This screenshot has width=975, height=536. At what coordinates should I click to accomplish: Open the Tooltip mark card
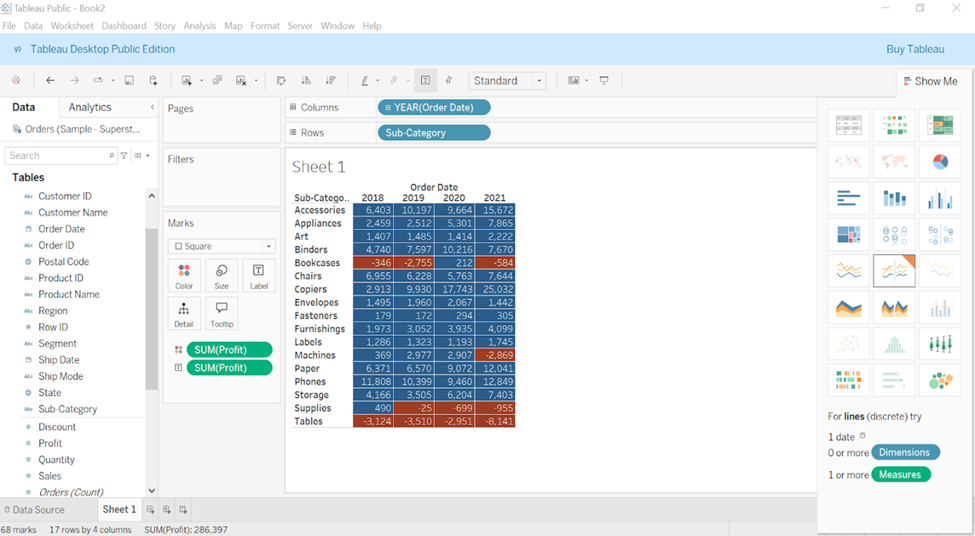221,314
